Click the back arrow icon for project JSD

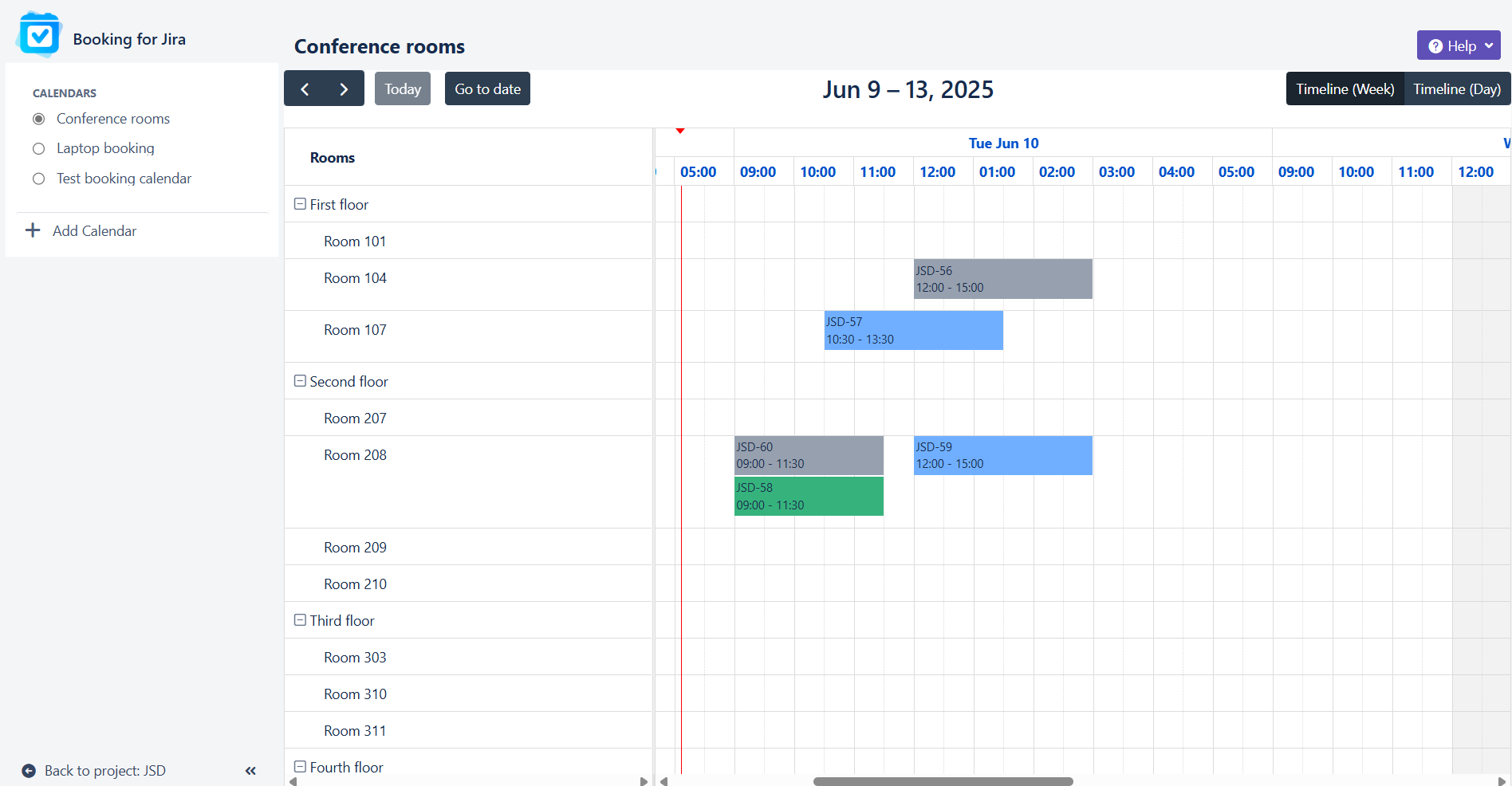tap(29, 771)
